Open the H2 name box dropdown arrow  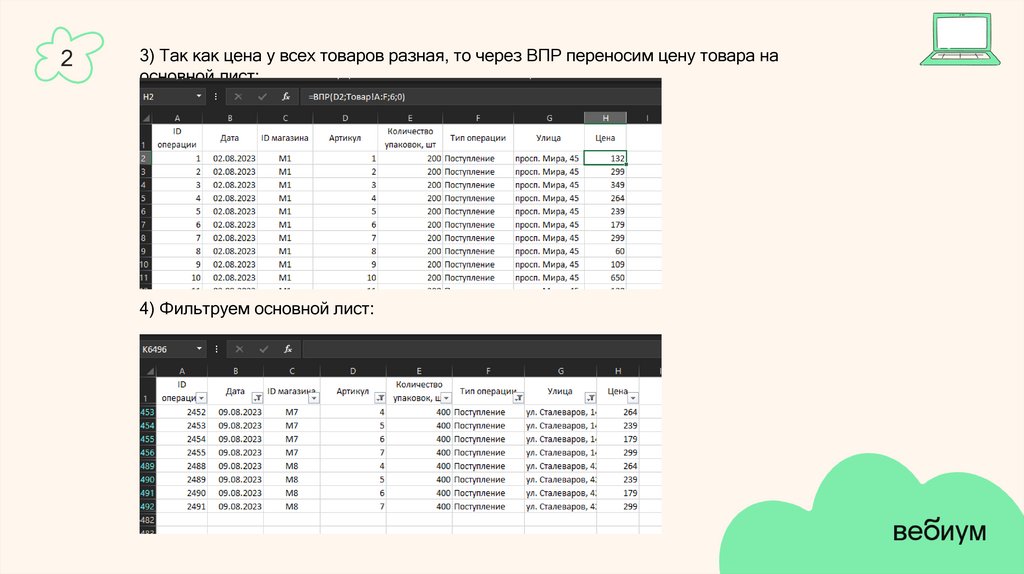(x=199, y=97)
